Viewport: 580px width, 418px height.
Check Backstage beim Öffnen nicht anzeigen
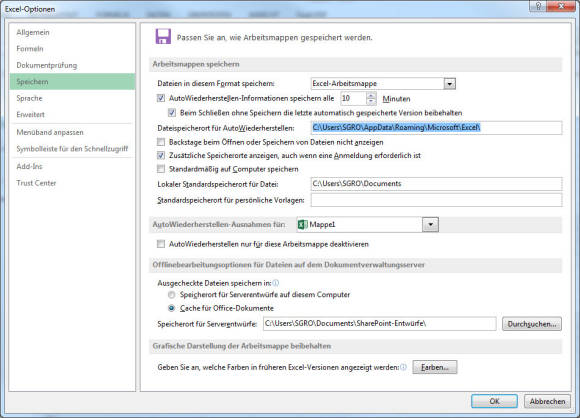pos(161,142)
